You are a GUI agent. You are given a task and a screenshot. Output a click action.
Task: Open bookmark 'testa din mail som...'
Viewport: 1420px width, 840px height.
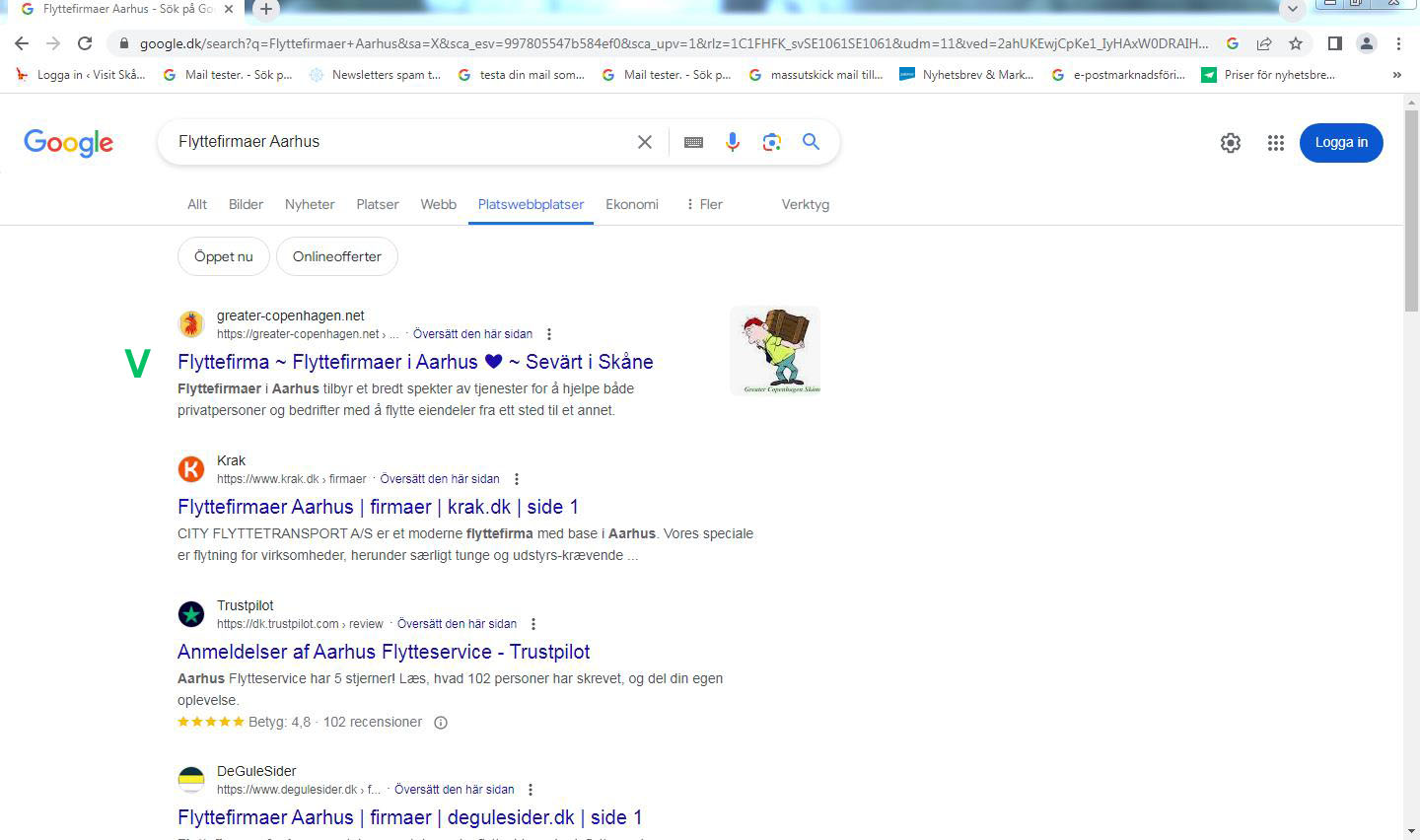coord(521,75)
